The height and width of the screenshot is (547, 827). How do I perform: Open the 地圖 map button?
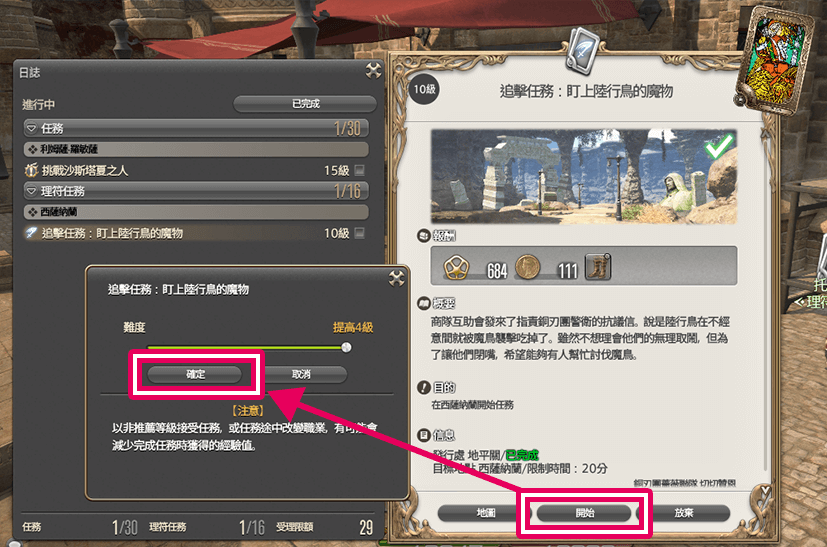tap(485, 513)
